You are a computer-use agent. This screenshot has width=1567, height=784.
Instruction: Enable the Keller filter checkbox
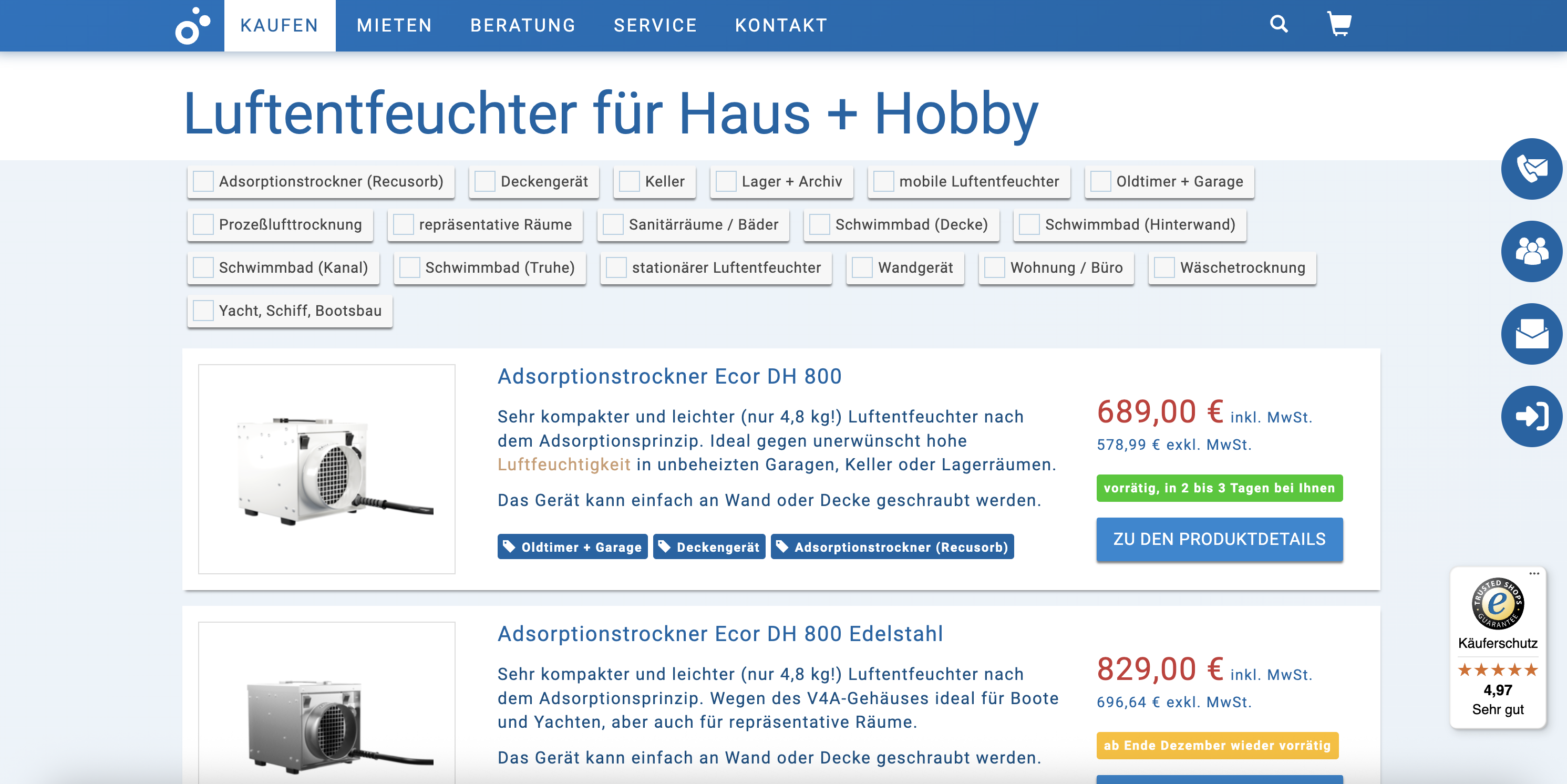point(629,181)
